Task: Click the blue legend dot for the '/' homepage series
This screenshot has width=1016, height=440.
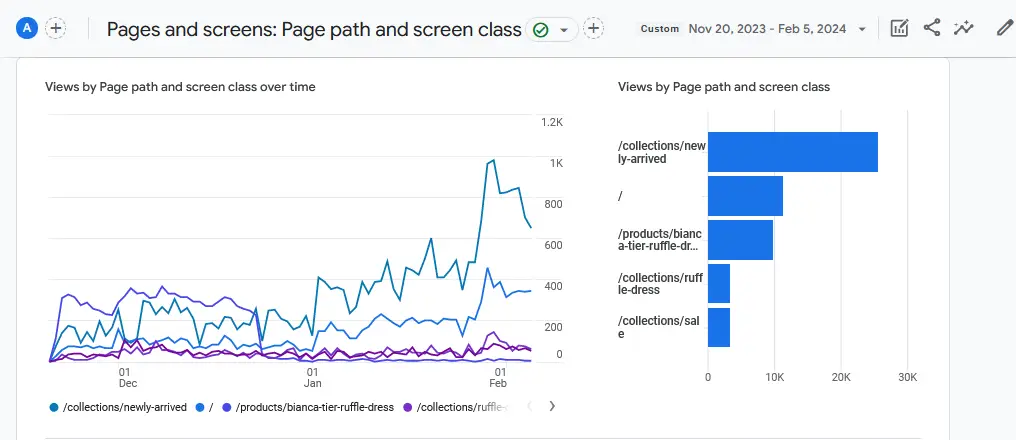Action: pyautogui.click(x=200, y=407)
